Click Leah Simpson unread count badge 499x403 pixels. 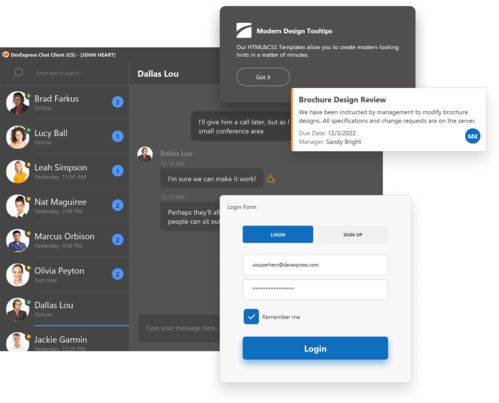coord(118,171)
